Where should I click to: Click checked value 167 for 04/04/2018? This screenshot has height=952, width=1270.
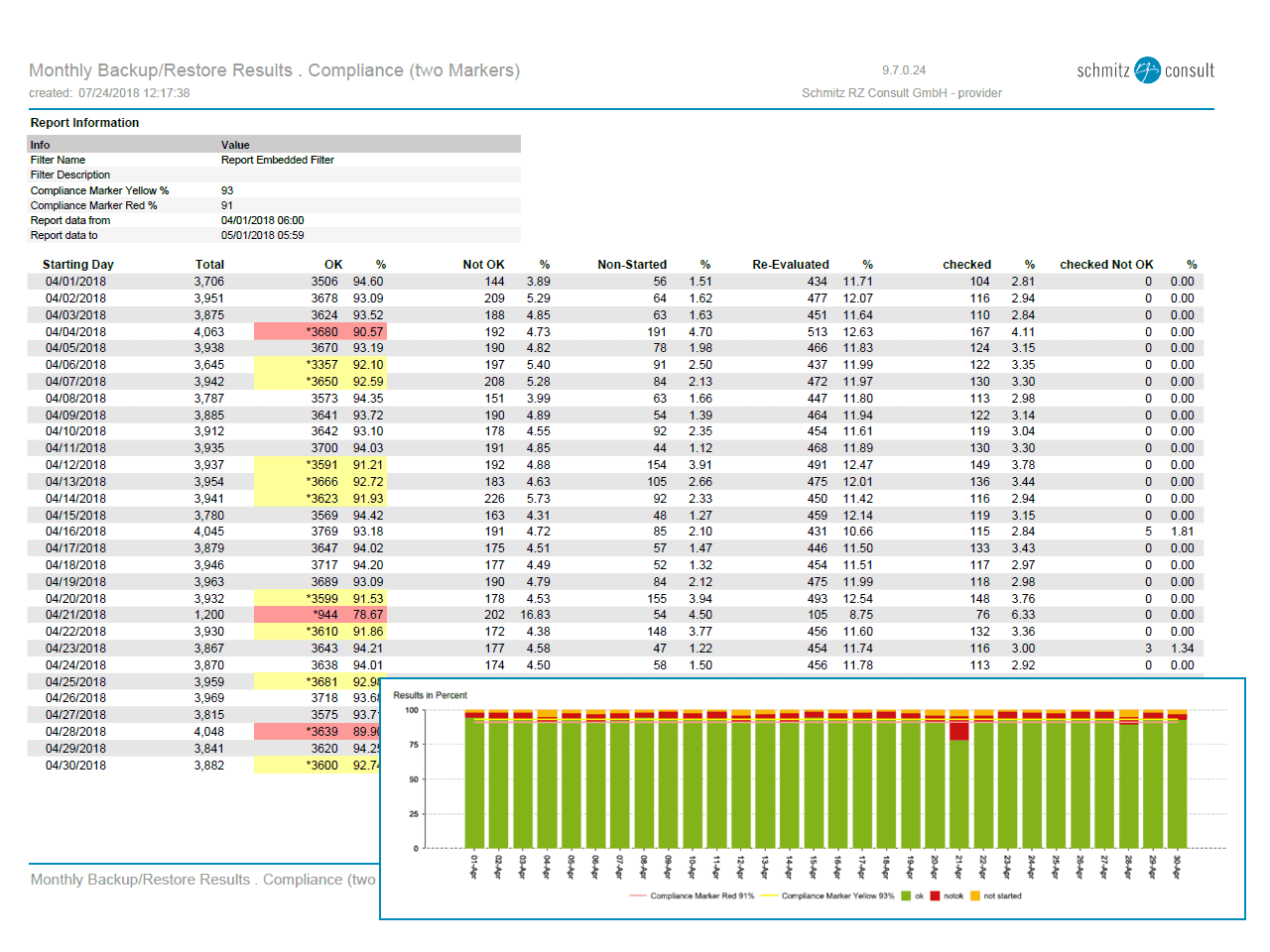pyautogui.click(x=979, y=332)
